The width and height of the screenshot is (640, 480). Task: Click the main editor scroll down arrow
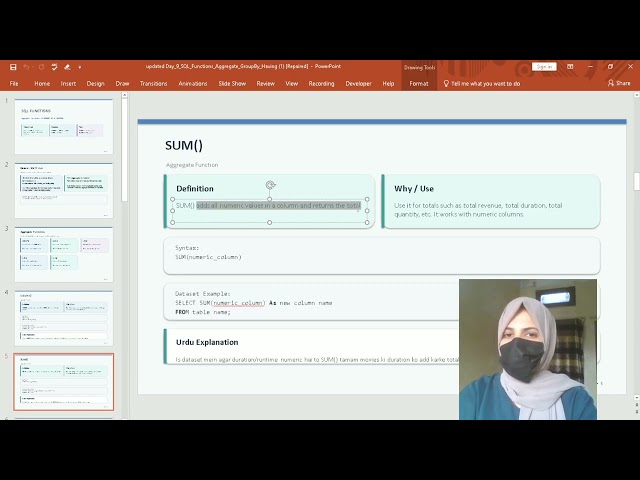(x=636, y=397)
